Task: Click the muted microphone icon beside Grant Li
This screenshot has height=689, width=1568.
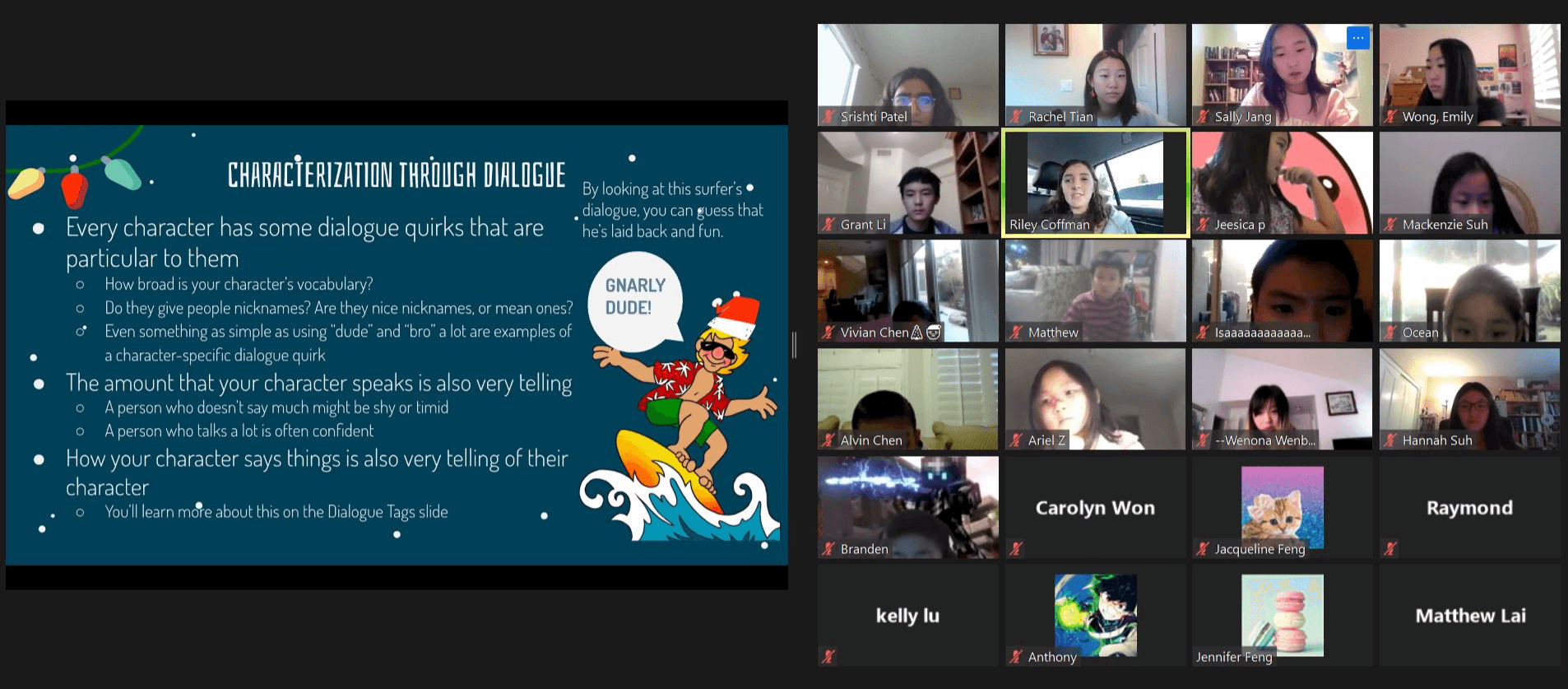Action: tap(828, 225)
